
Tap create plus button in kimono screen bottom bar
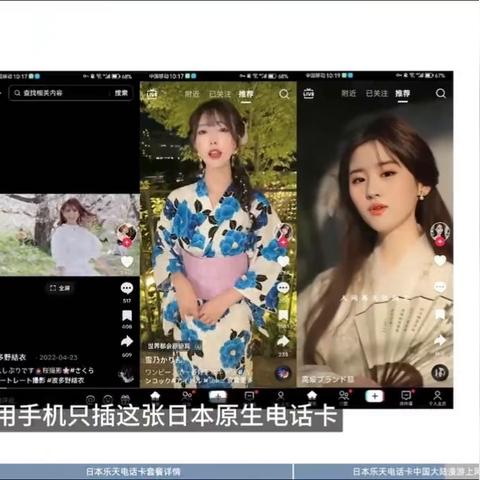click(218, 396)
